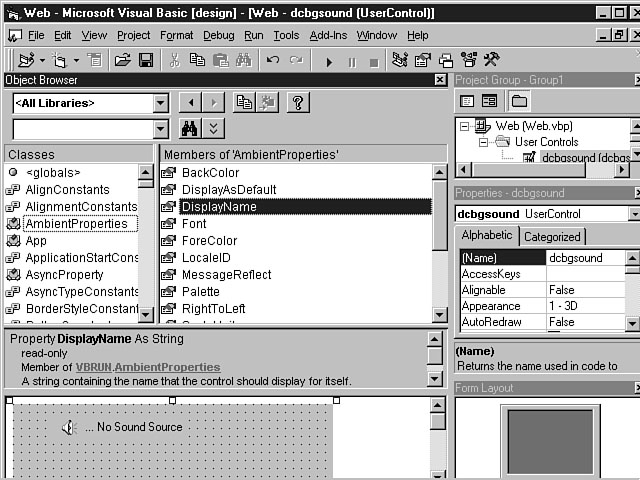The image size is (640, 480).
Task: Click Copy to Clipboard in Object Browser
Action: point(243,102)
